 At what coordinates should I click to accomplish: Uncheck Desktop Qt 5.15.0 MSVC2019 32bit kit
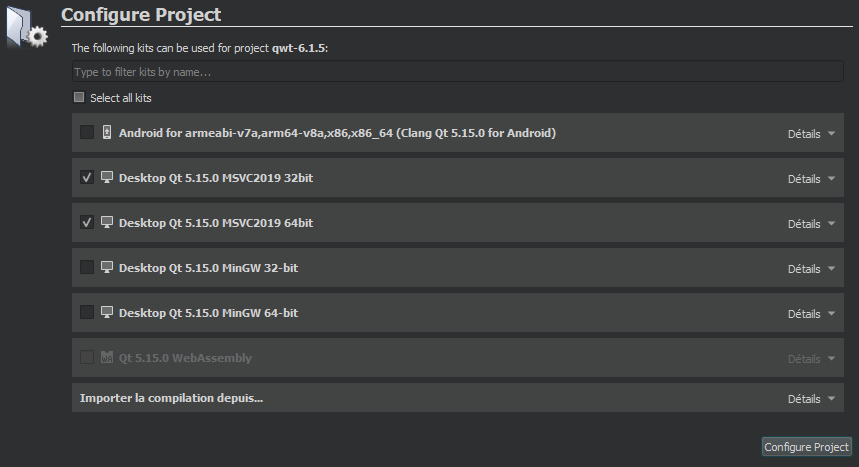(87, 177)
